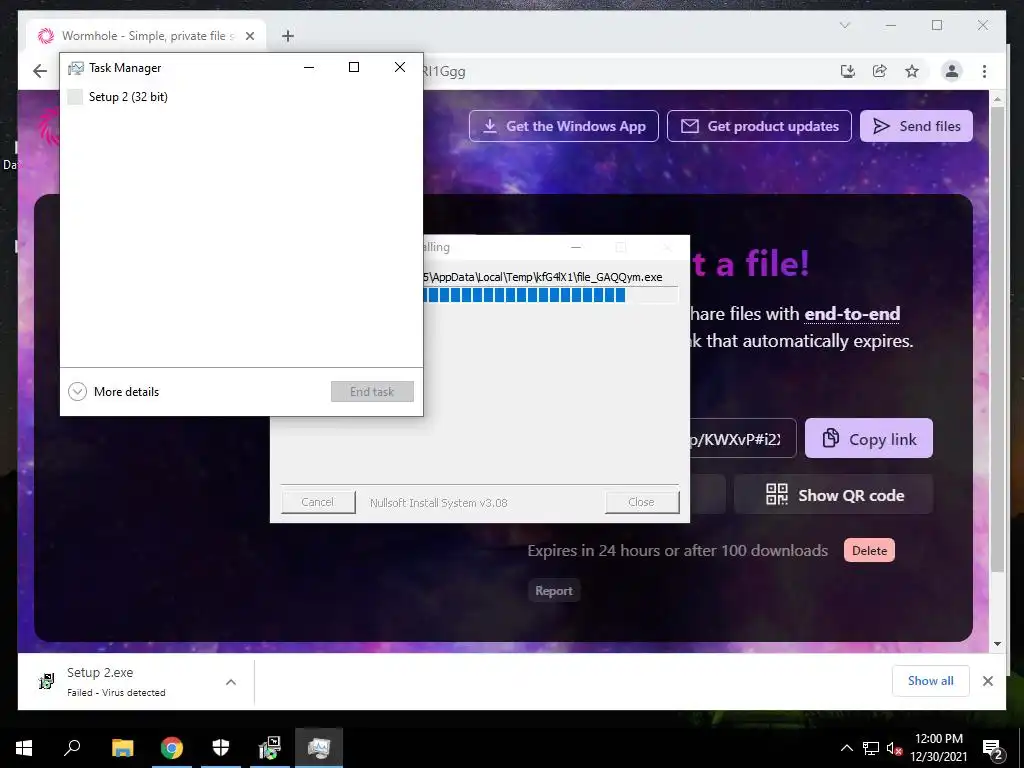
Task: Click the installer progress bar
Action: coord(551,295)
